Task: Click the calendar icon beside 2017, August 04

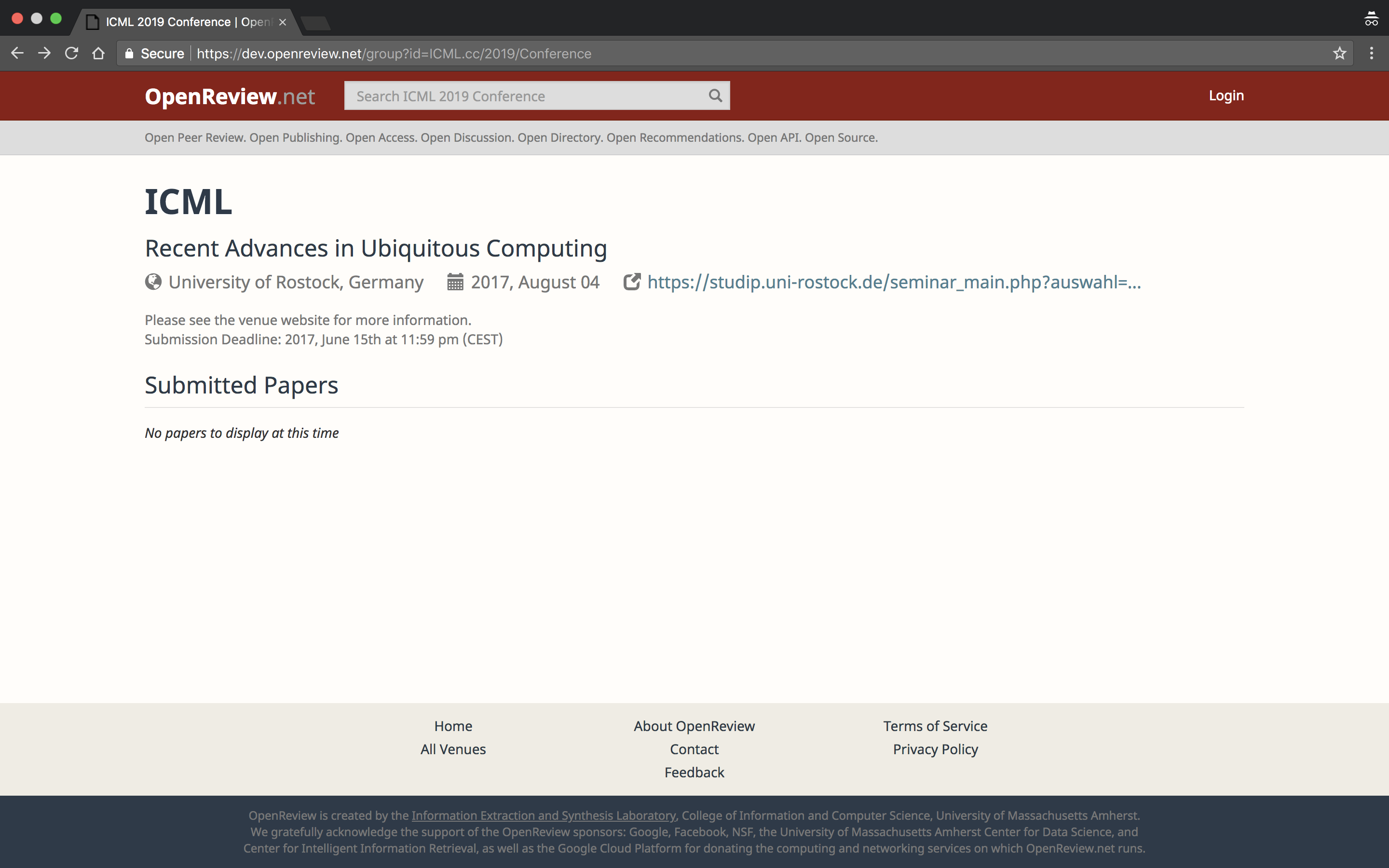Action: pyautogui.click(x=455, y=282)
